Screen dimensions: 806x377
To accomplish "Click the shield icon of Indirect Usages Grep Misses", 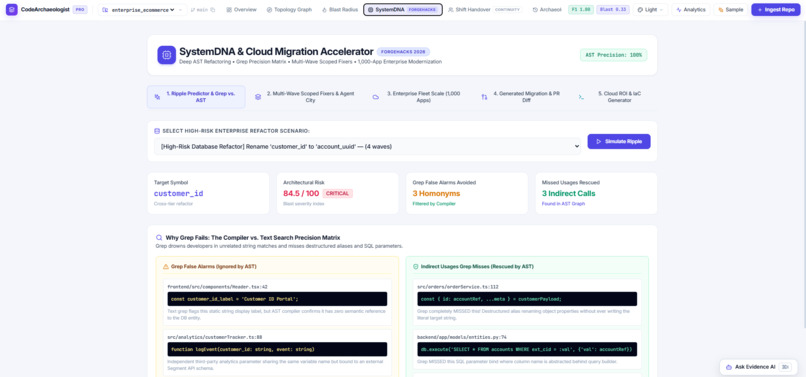I will [x=416, y=266].
